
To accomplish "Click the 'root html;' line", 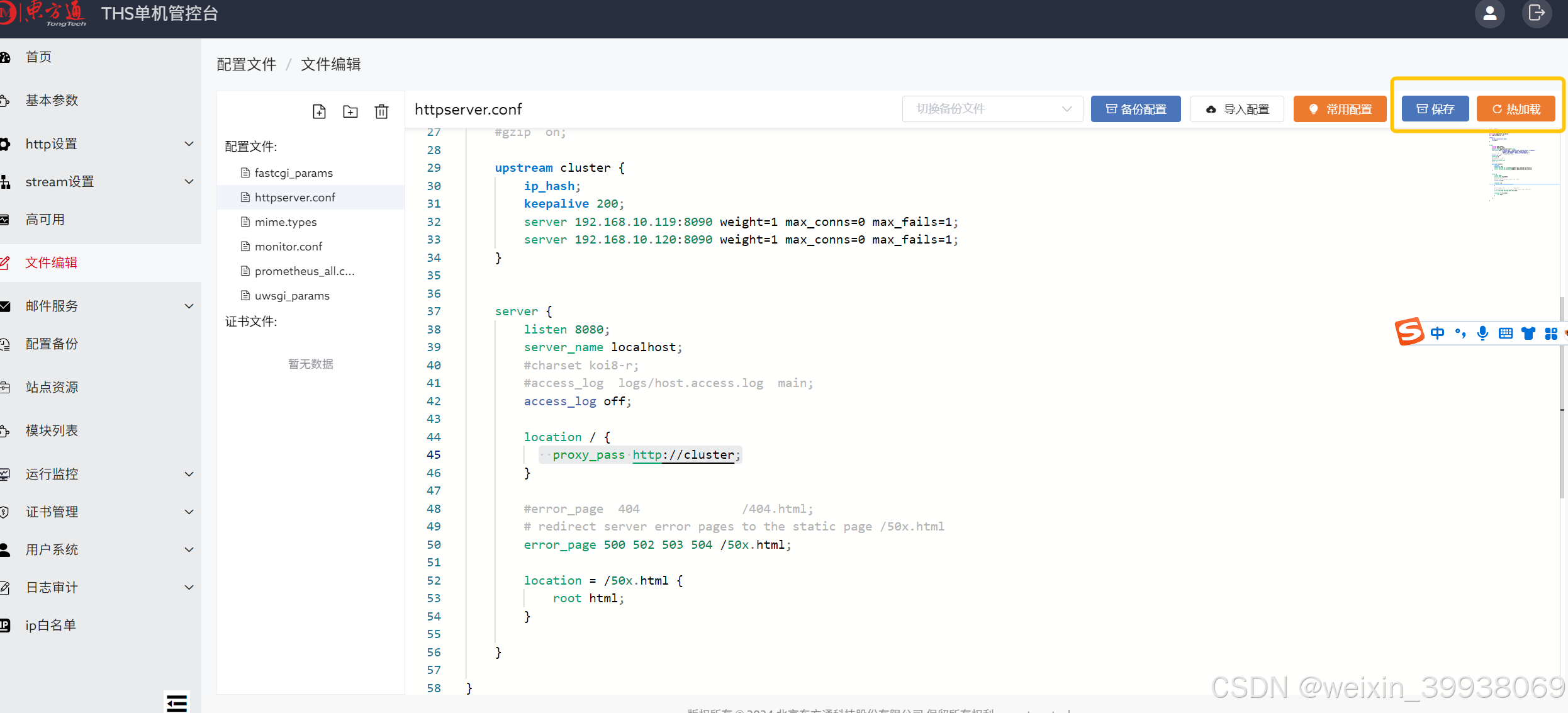I will tap(588, 598).
